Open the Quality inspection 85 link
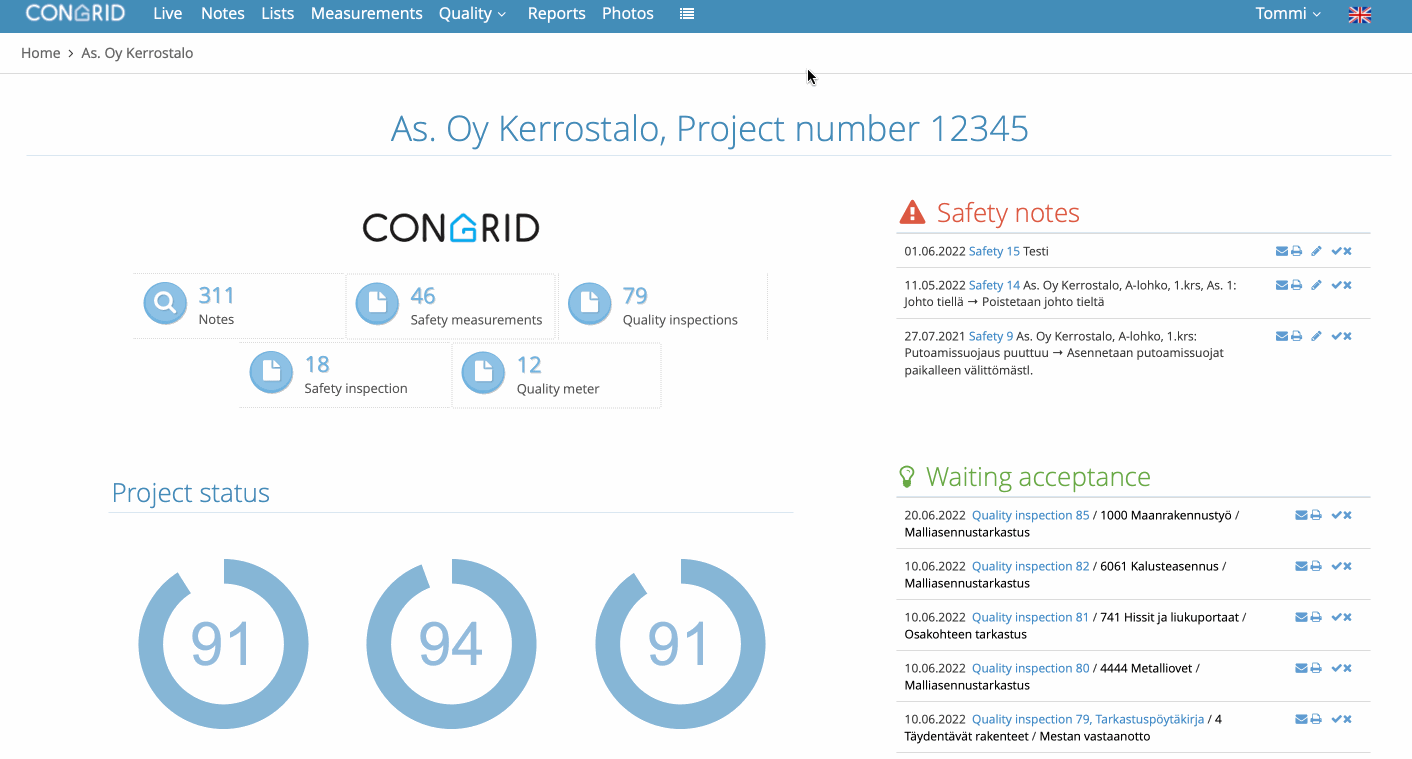Screen dimensions: 1412x759 click(1031, 516)
